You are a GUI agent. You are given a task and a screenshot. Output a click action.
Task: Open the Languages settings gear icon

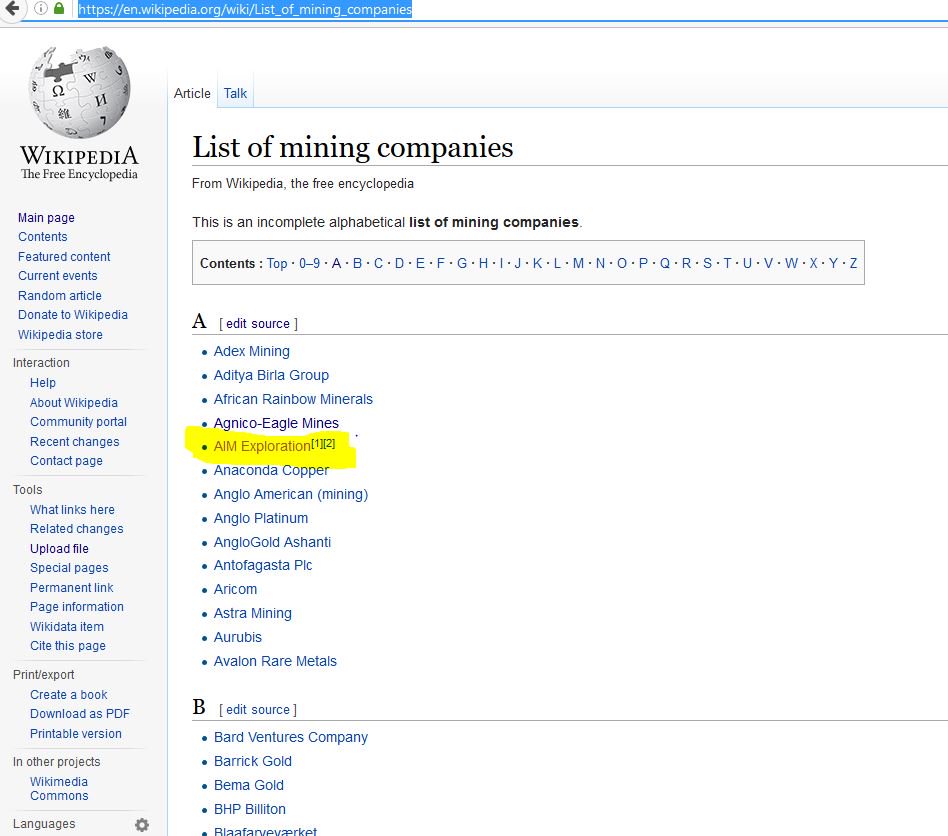(x=141, y=825)
